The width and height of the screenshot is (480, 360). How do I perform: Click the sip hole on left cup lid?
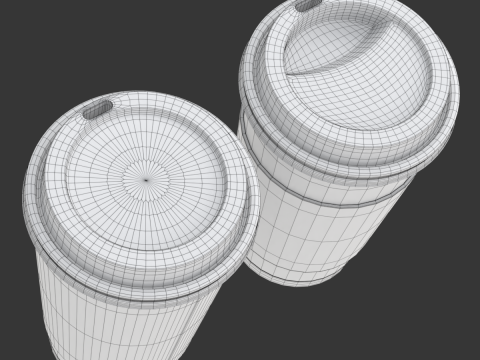pyautogui.click(x=98, y=110)
